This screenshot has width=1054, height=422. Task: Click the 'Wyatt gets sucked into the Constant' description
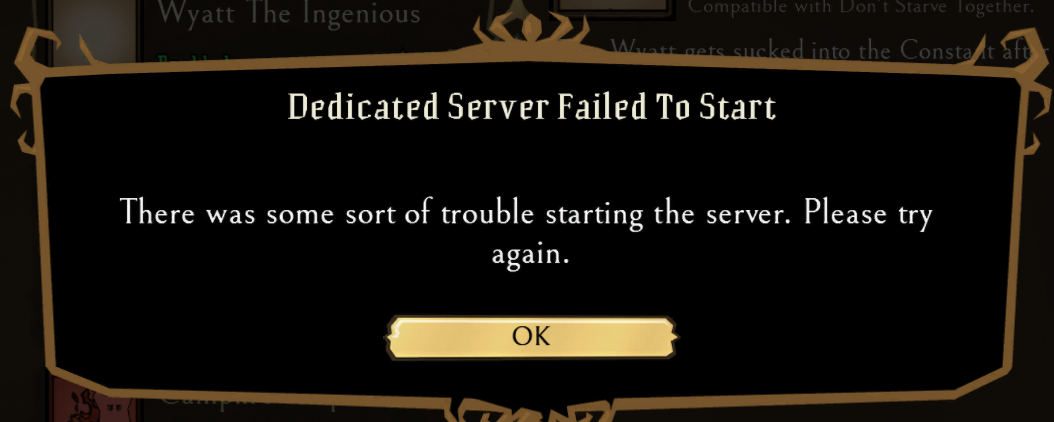[830, 50]
